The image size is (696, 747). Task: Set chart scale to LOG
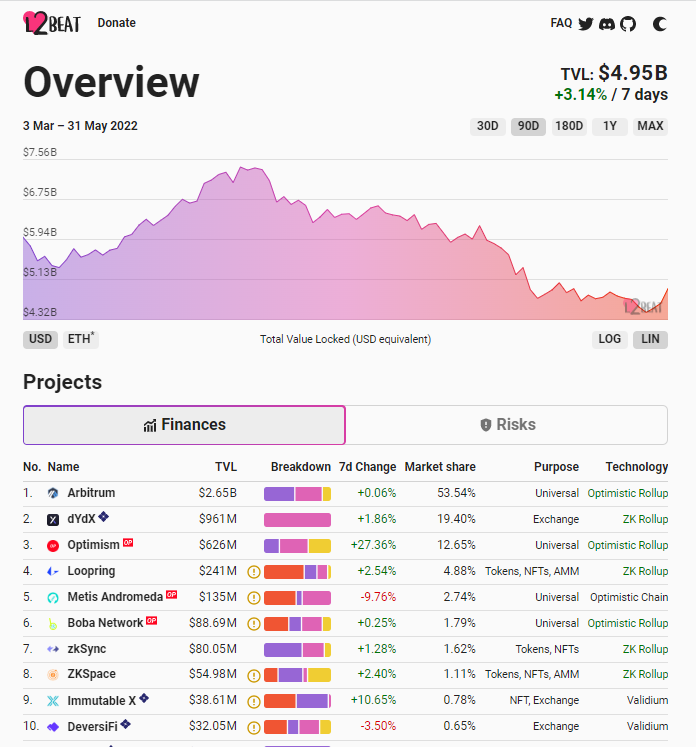(610, 340)
